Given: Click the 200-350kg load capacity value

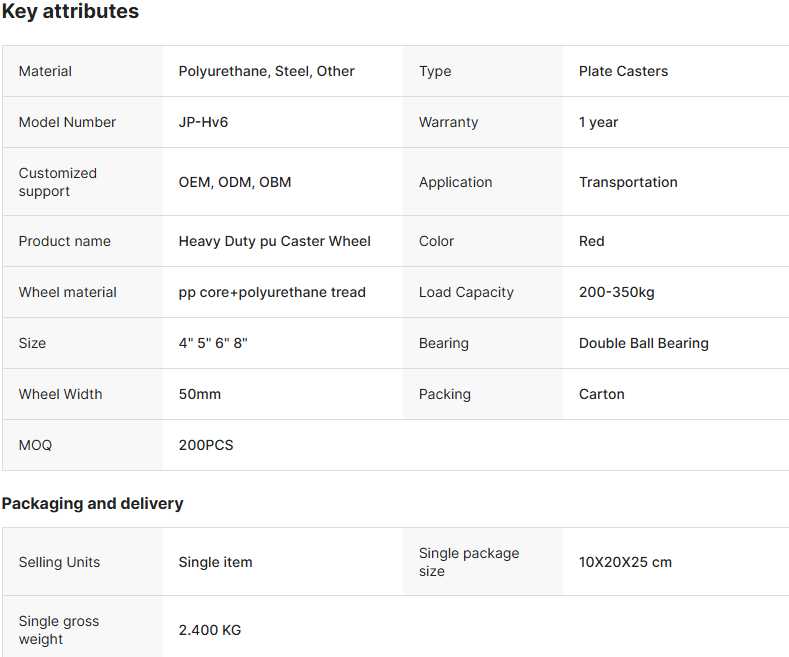Looking at the screenshot, I should point(616,292).
